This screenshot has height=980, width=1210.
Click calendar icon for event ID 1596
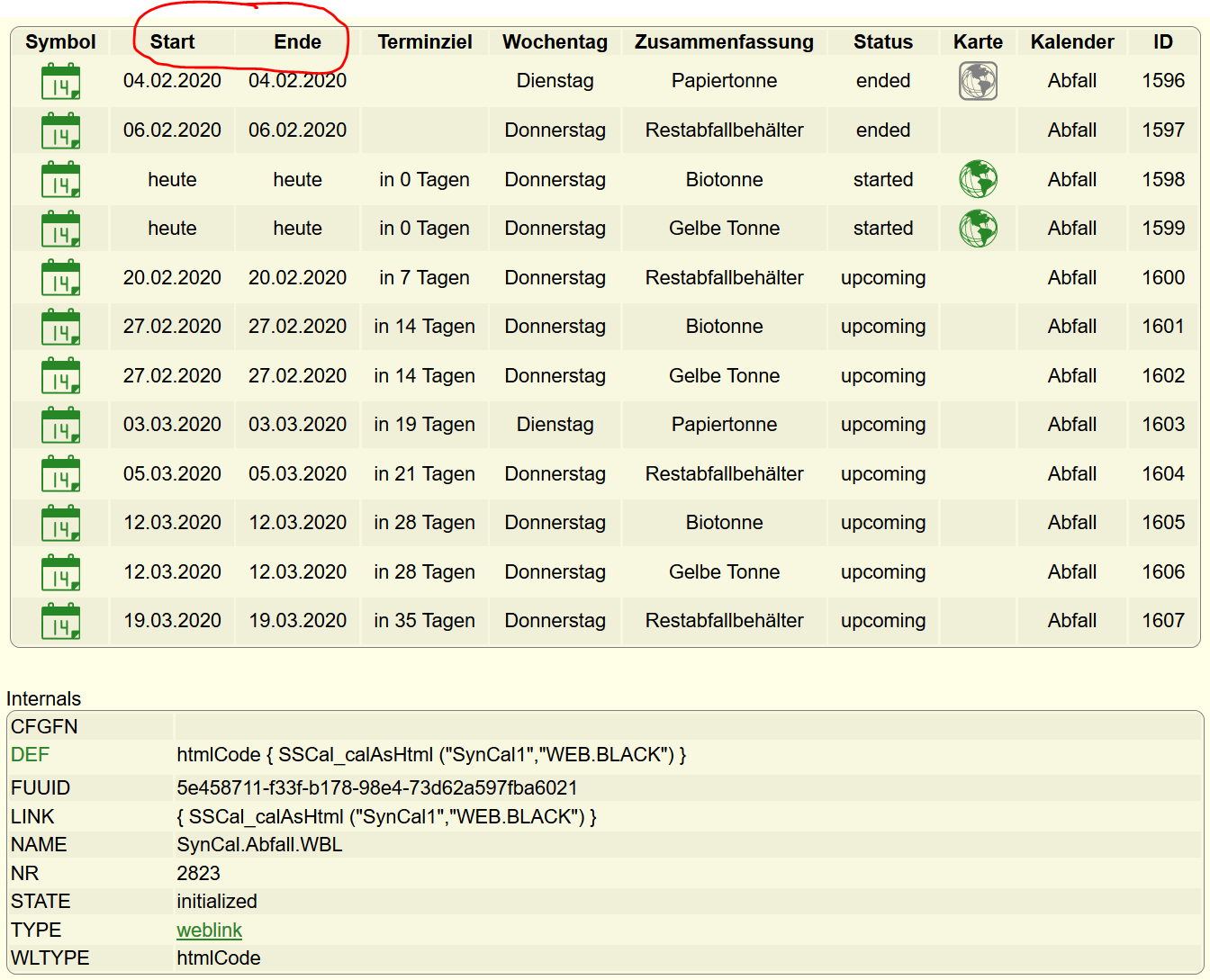tap(60, 81)
